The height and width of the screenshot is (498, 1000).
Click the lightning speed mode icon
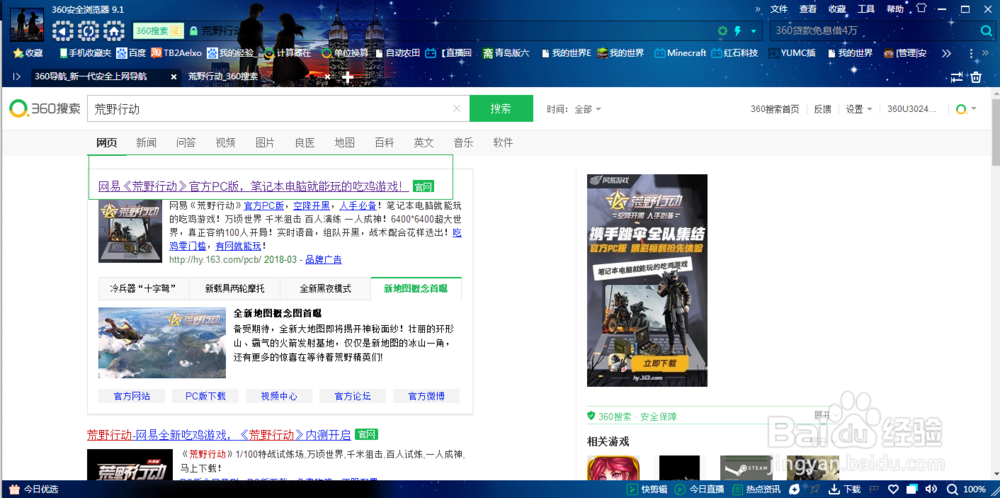pos(739,31)
